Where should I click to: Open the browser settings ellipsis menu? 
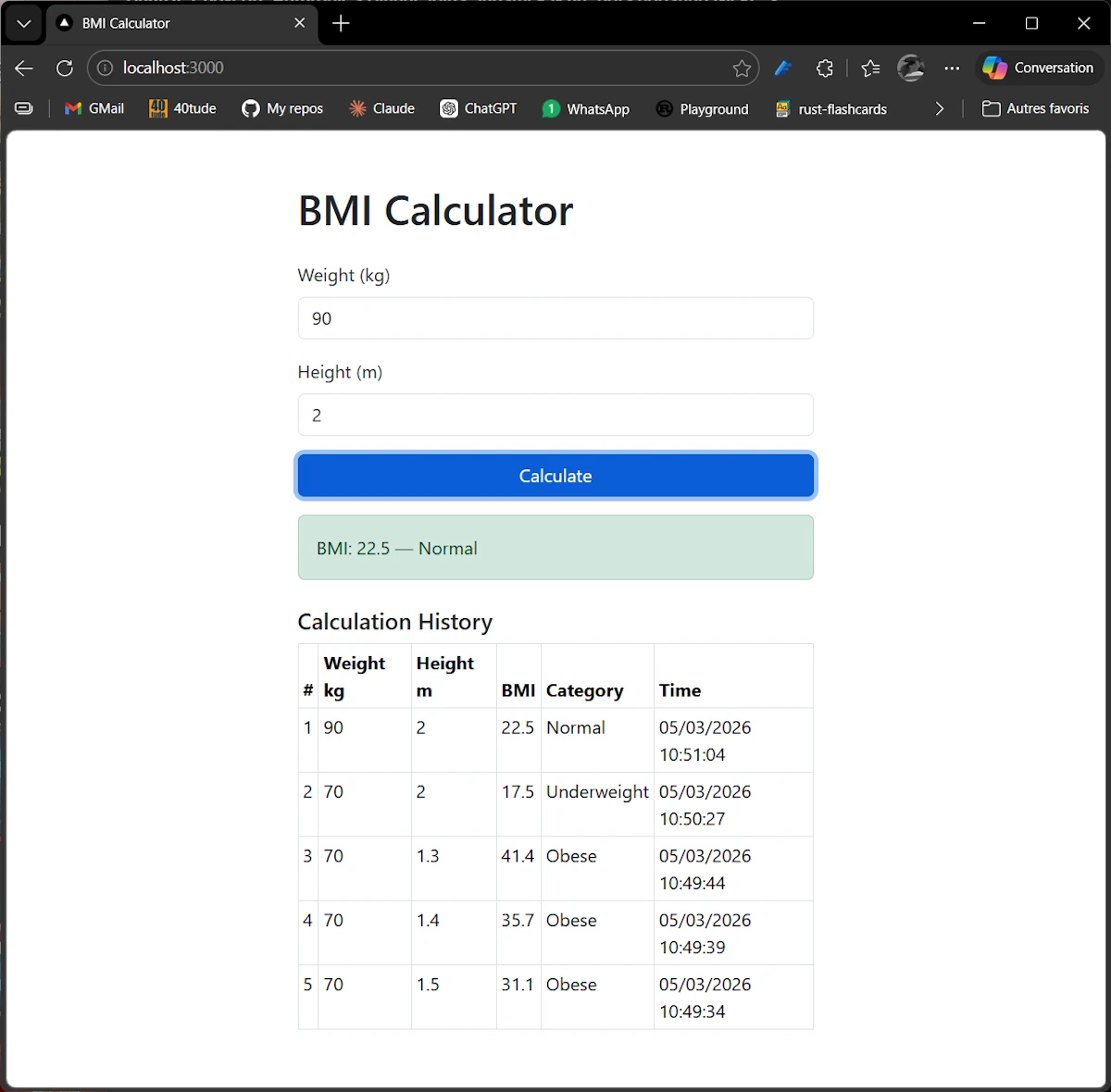952,68
